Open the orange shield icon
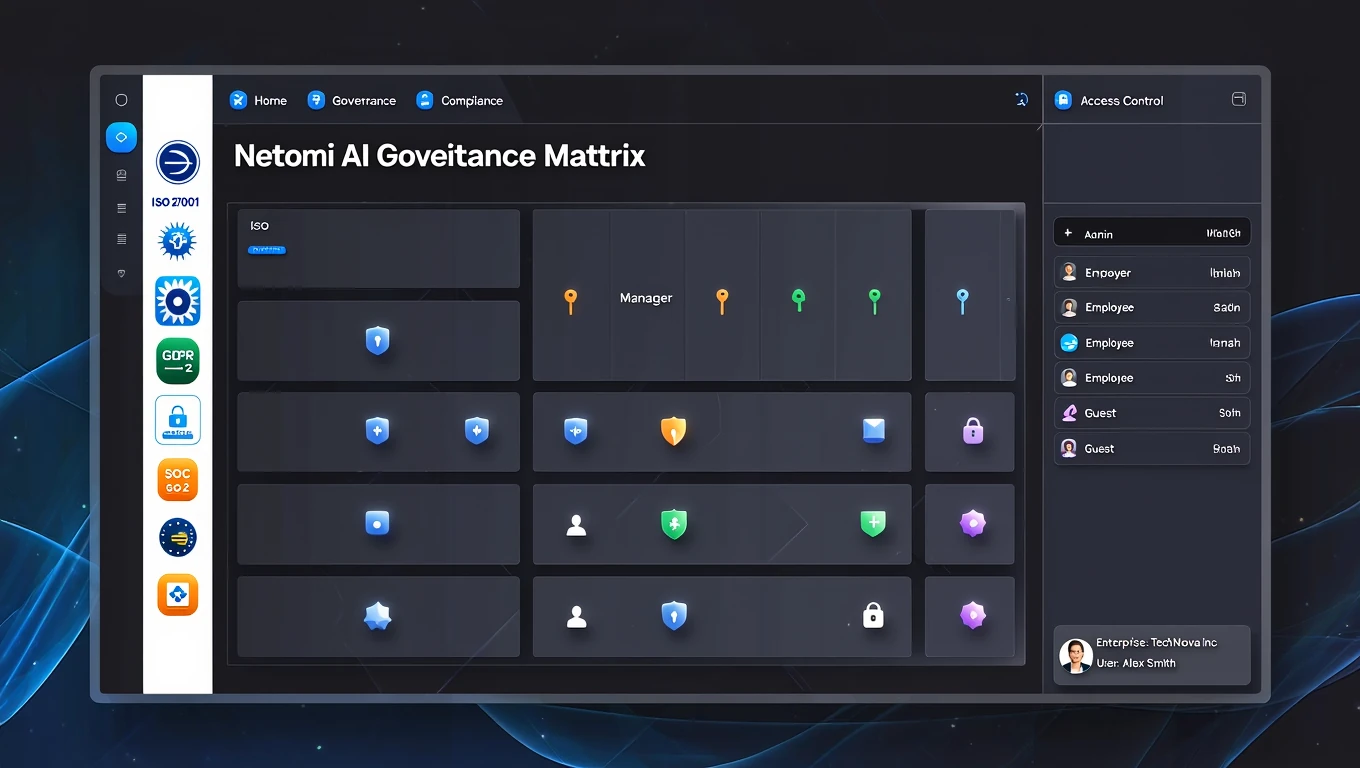Viewport: 1360px width, 768px height. tap(674, 431)
